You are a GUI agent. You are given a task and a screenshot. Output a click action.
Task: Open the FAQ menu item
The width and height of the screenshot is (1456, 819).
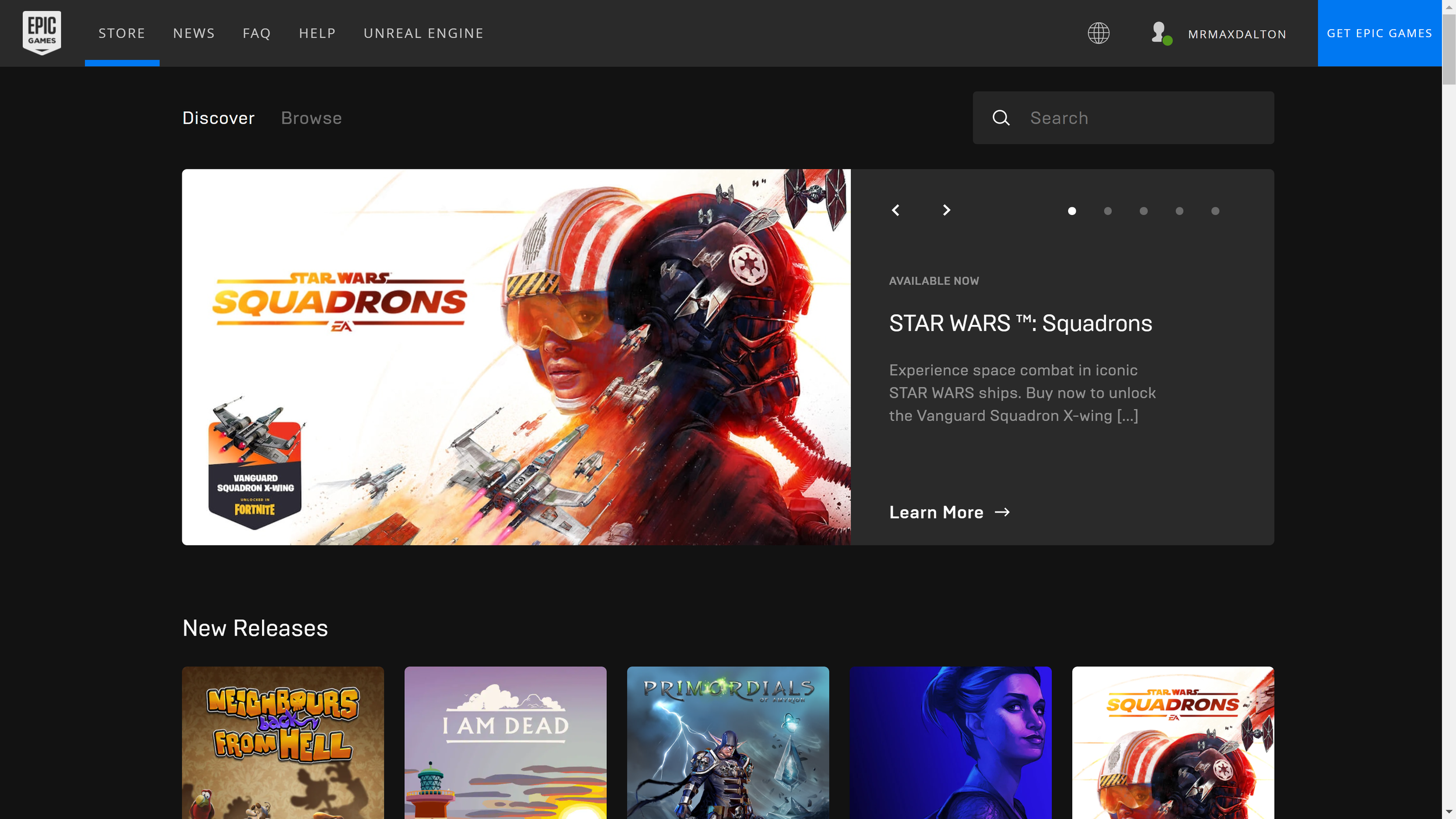tap(257, 33)
